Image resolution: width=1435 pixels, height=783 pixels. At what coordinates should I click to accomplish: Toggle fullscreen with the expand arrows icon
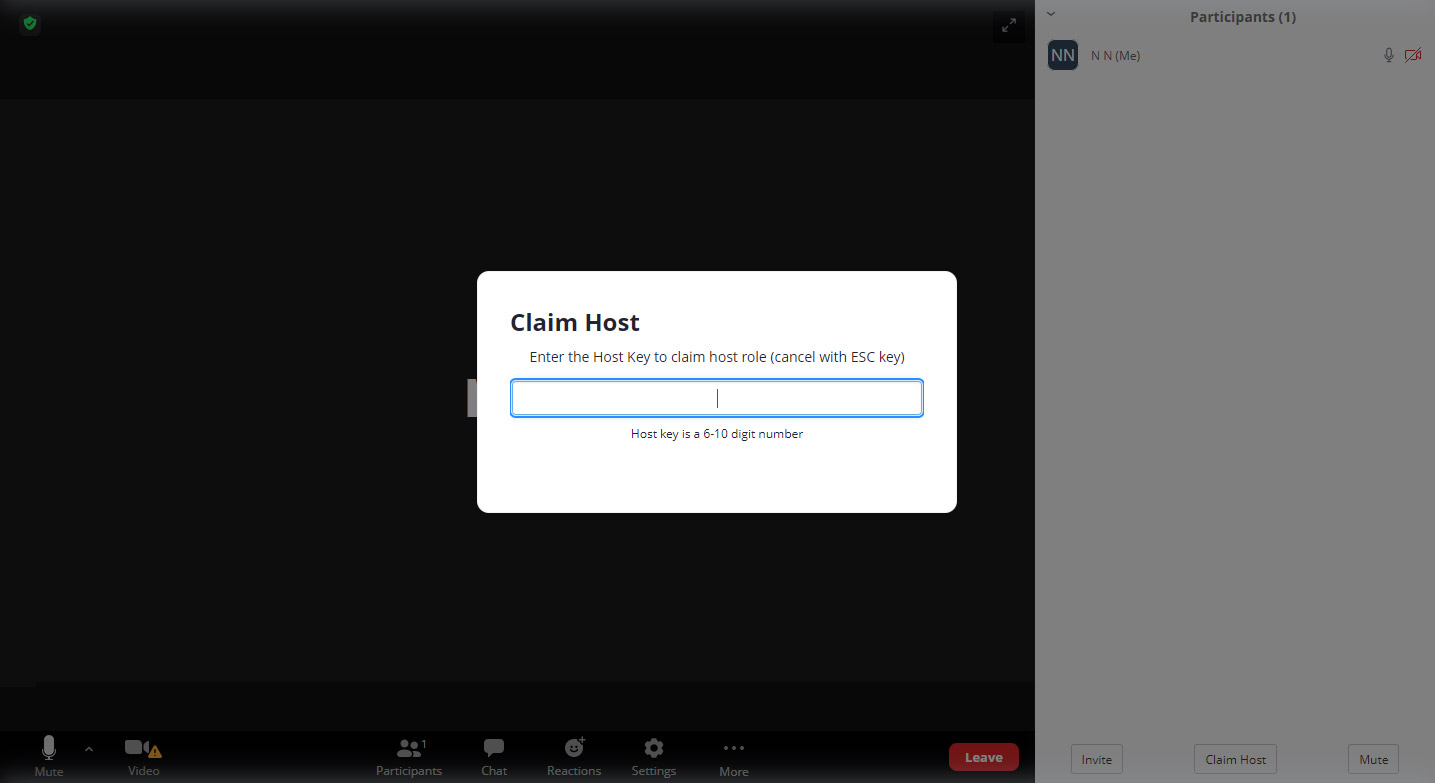pyautogui.click(x=1009, y=26)
